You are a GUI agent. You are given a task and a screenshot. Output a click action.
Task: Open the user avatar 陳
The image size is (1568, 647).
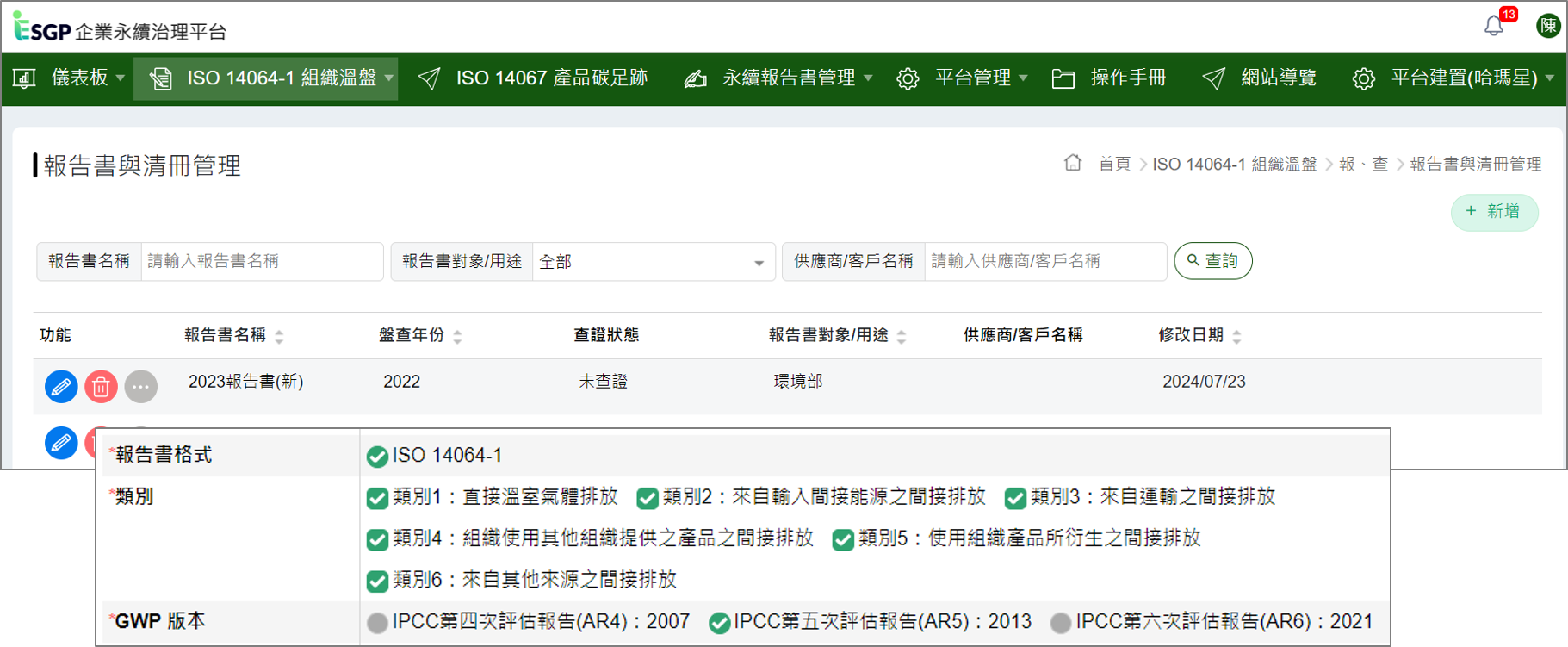click(x=1548, y=26)
